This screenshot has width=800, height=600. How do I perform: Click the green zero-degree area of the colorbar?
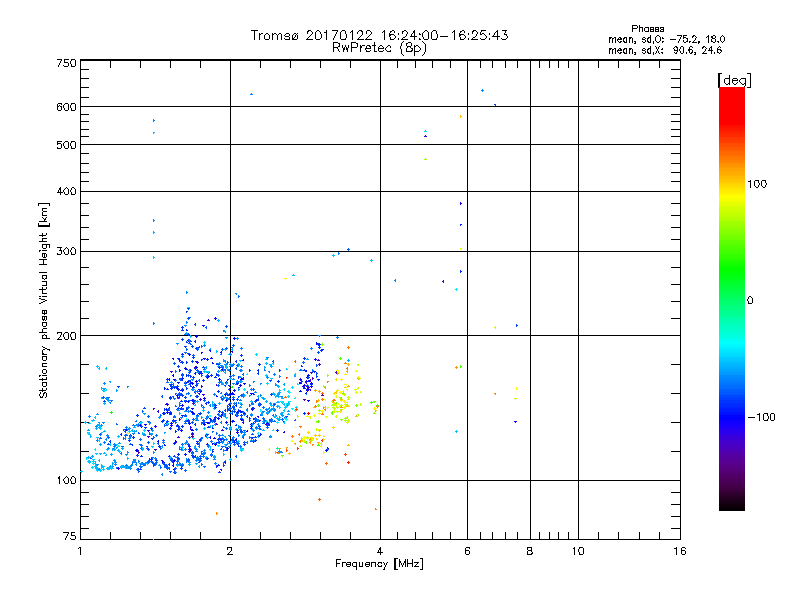tap(732, 300)
